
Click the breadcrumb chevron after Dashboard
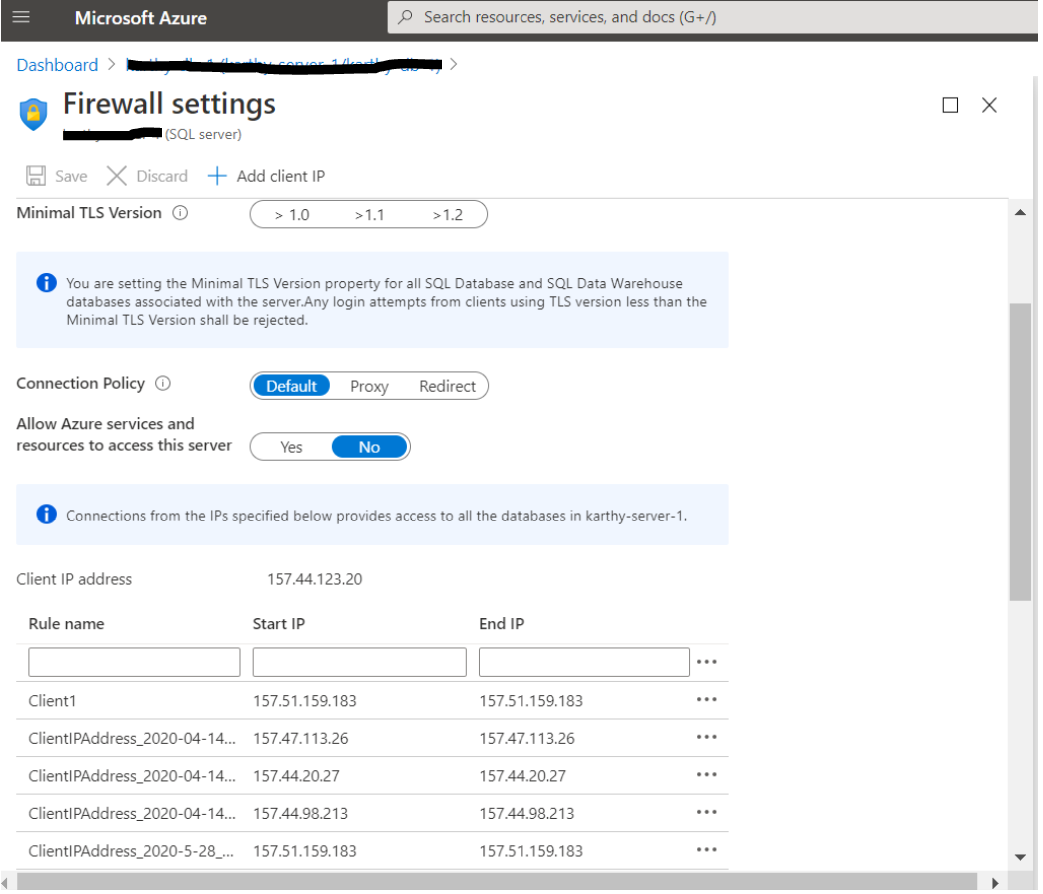(112, 64)
